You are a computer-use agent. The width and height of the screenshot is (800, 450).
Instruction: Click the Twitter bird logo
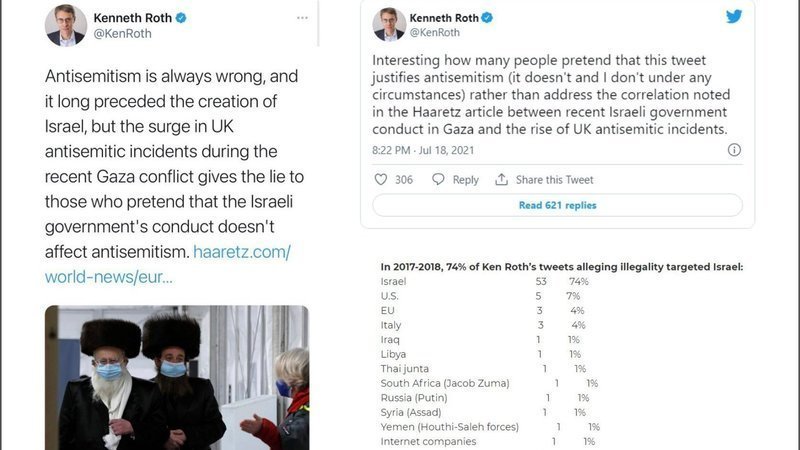click(x=732, y=17)
